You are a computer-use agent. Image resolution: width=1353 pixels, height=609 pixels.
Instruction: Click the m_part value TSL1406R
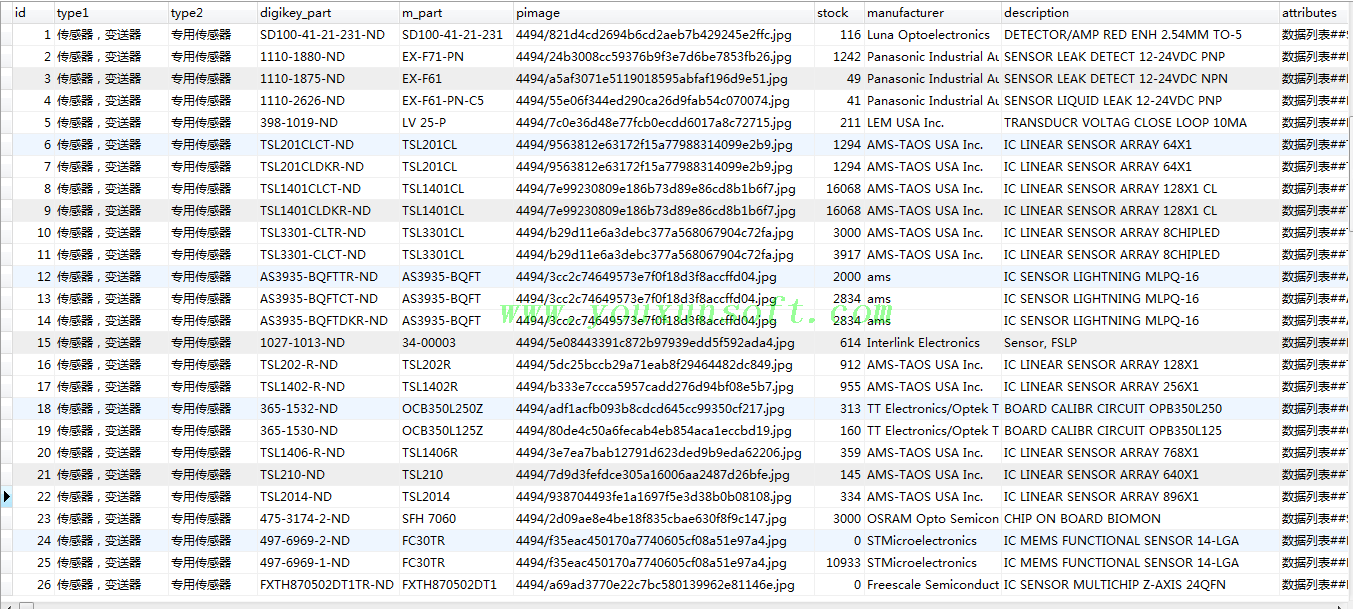pos(456,453)
